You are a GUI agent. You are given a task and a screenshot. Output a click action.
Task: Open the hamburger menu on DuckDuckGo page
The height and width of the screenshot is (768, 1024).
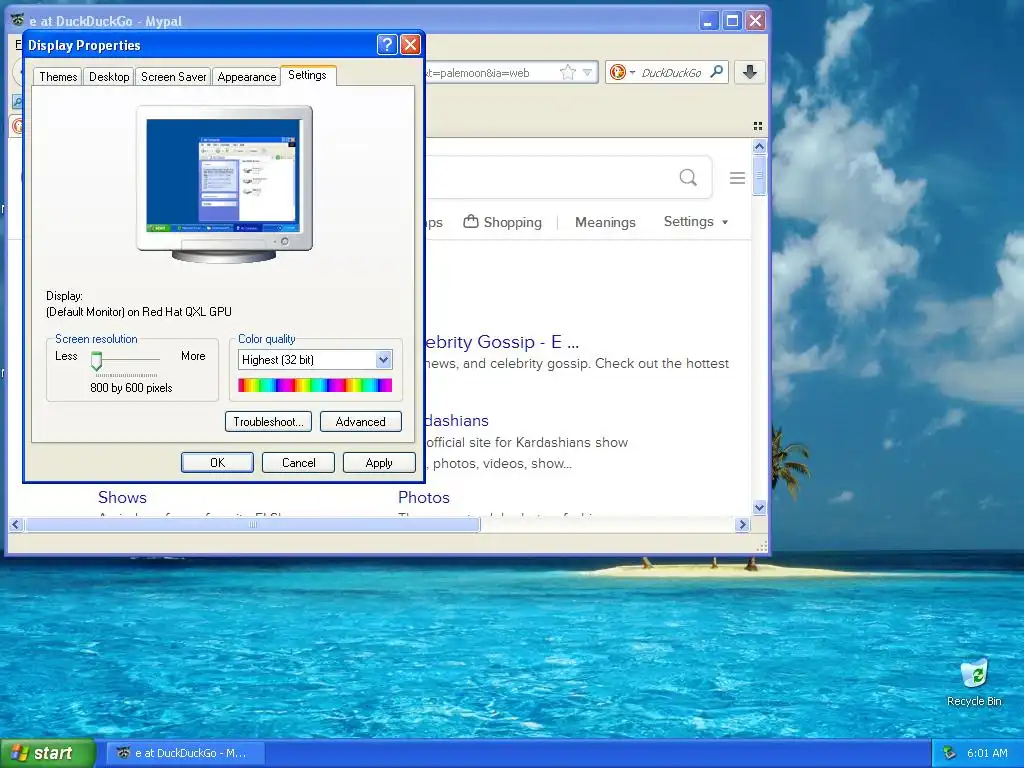pyautogui.click(x=737, y=178)
